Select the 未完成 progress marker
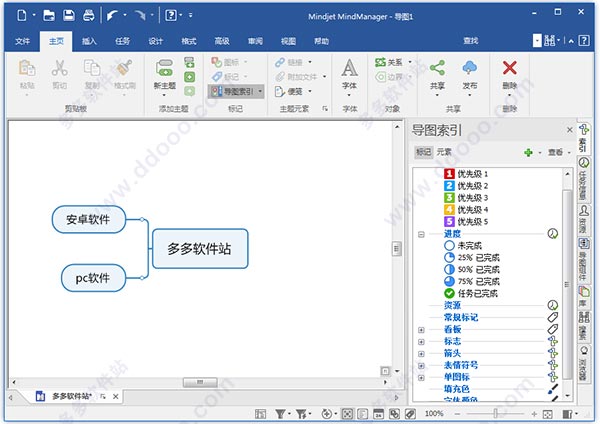 (463, 245)
